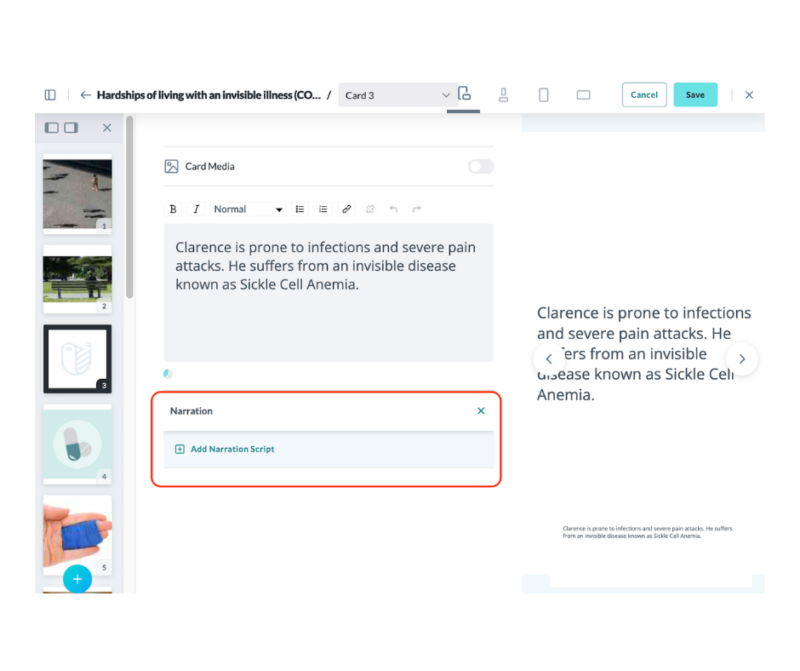Insert a hyperlink in the card text
This screenshot has width=800, height=671.
(346, 209)
